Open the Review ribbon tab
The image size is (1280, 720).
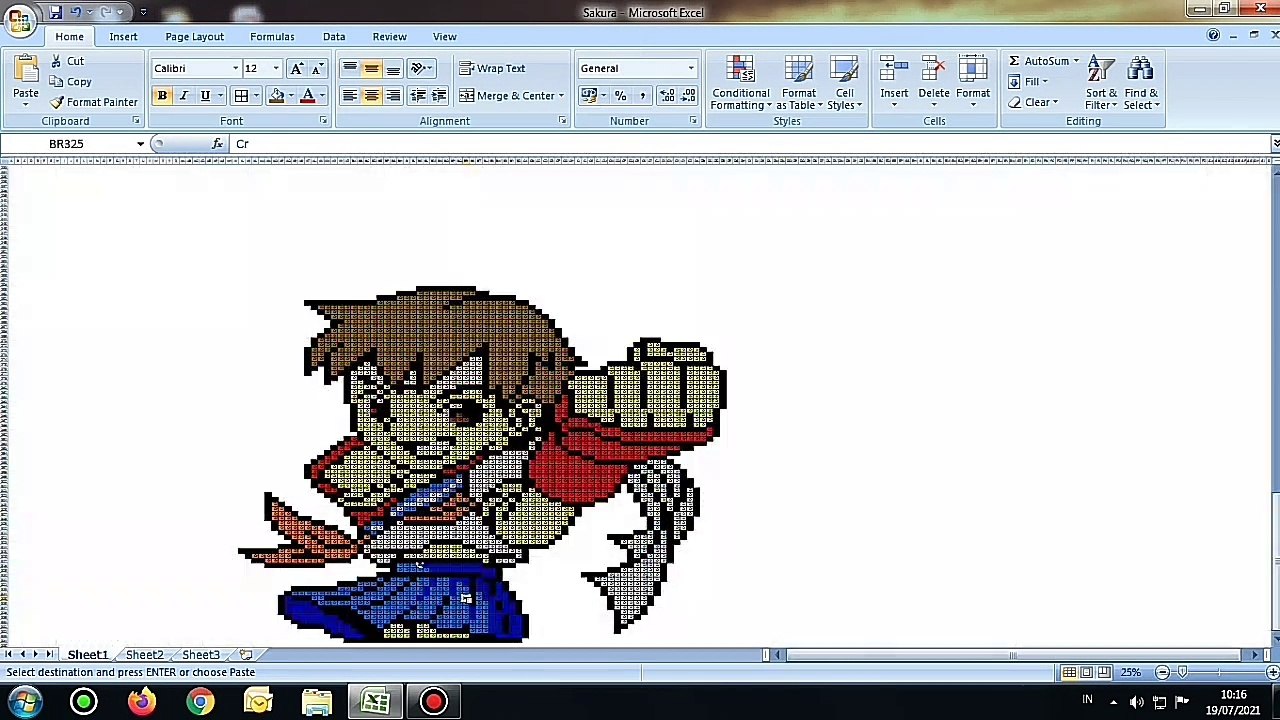coord(390,37)
